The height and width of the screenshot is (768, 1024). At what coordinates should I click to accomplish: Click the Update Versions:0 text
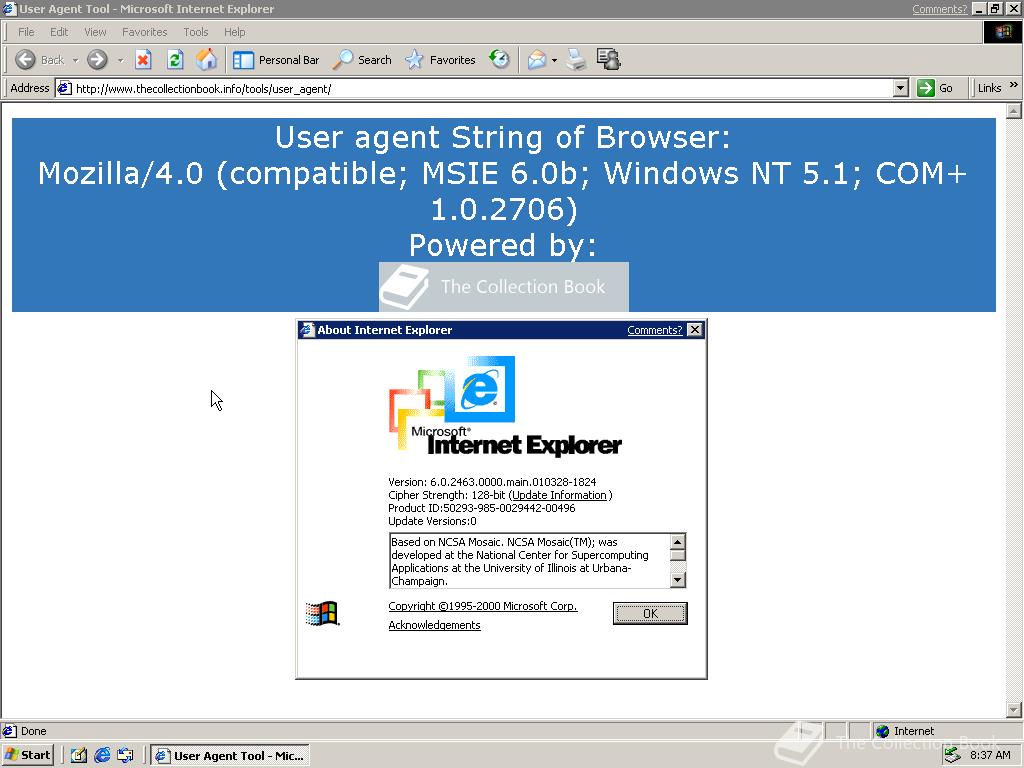pos(432,521)
